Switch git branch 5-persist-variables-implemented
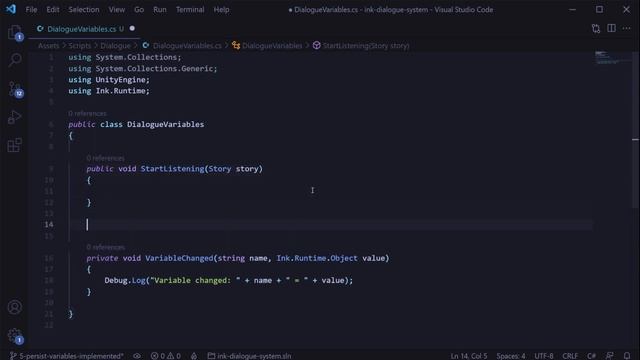 [67, 356]
